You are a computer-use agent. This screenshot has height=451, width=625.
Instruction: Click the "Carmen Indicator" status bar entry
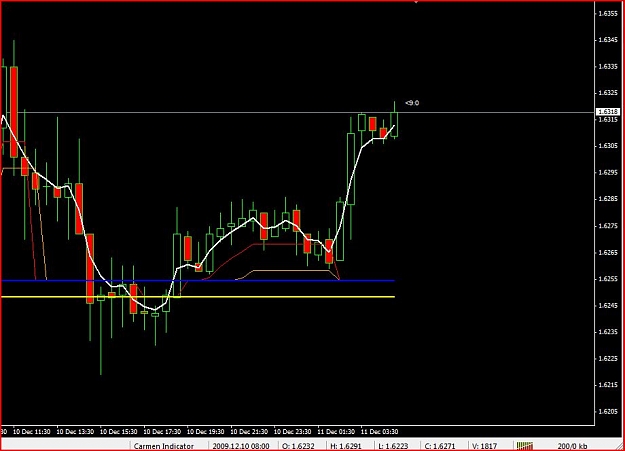tap(163, 446)
